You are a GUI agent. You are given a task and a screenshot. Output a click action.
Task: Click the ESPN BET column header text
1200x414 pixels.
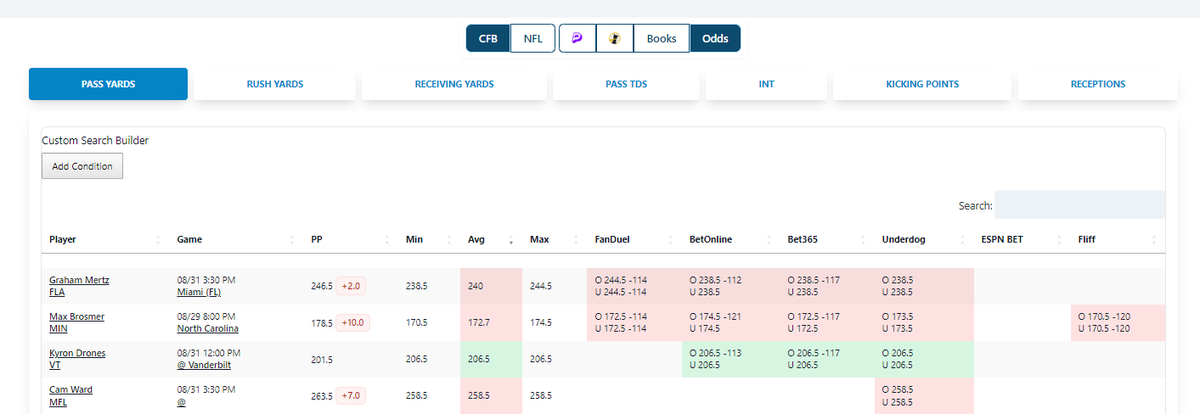point(1004,240)
